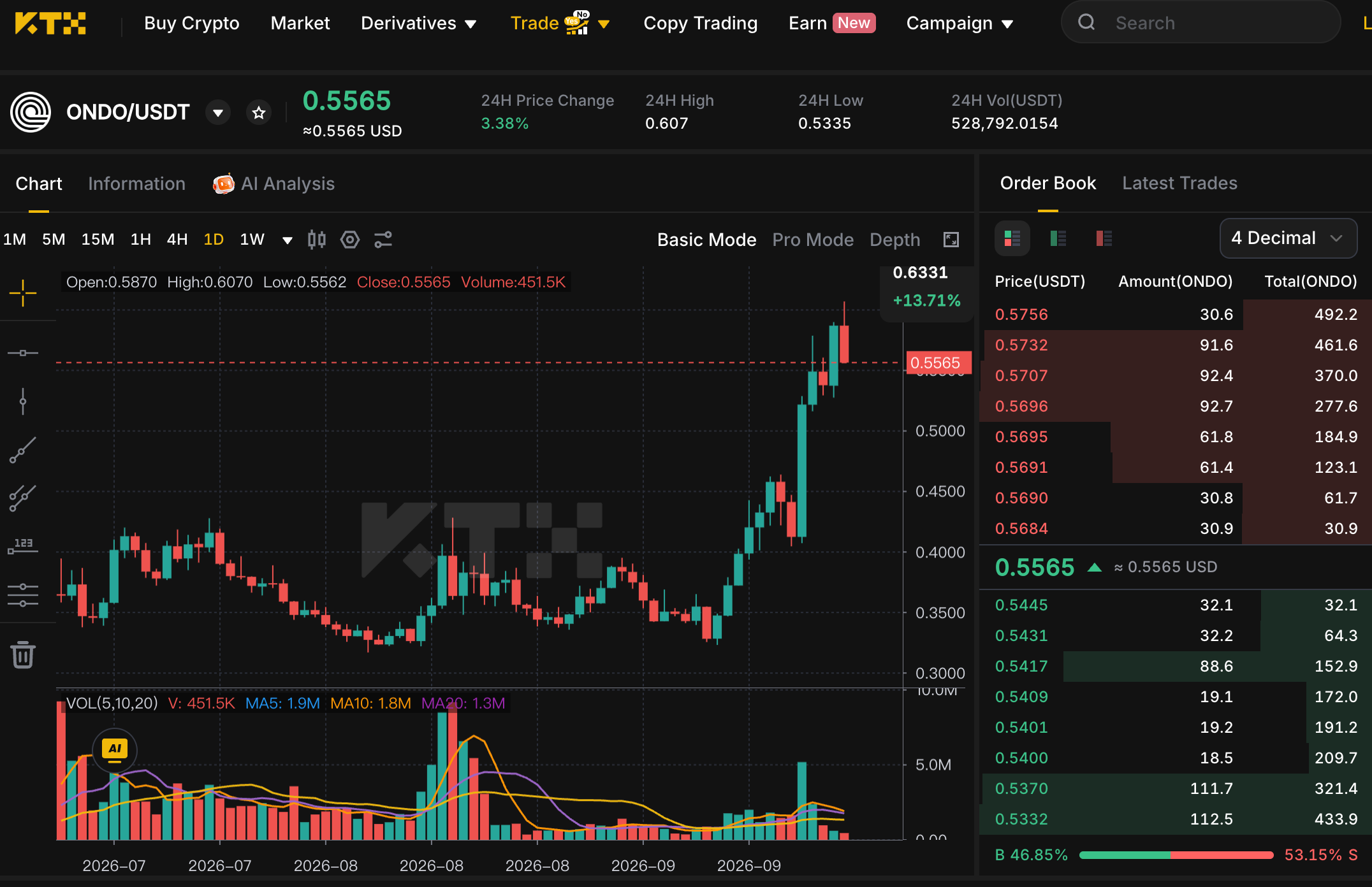Open the Information tab
The width and height of the screenshot is (1372, 887).
click(x=136, y=184)
